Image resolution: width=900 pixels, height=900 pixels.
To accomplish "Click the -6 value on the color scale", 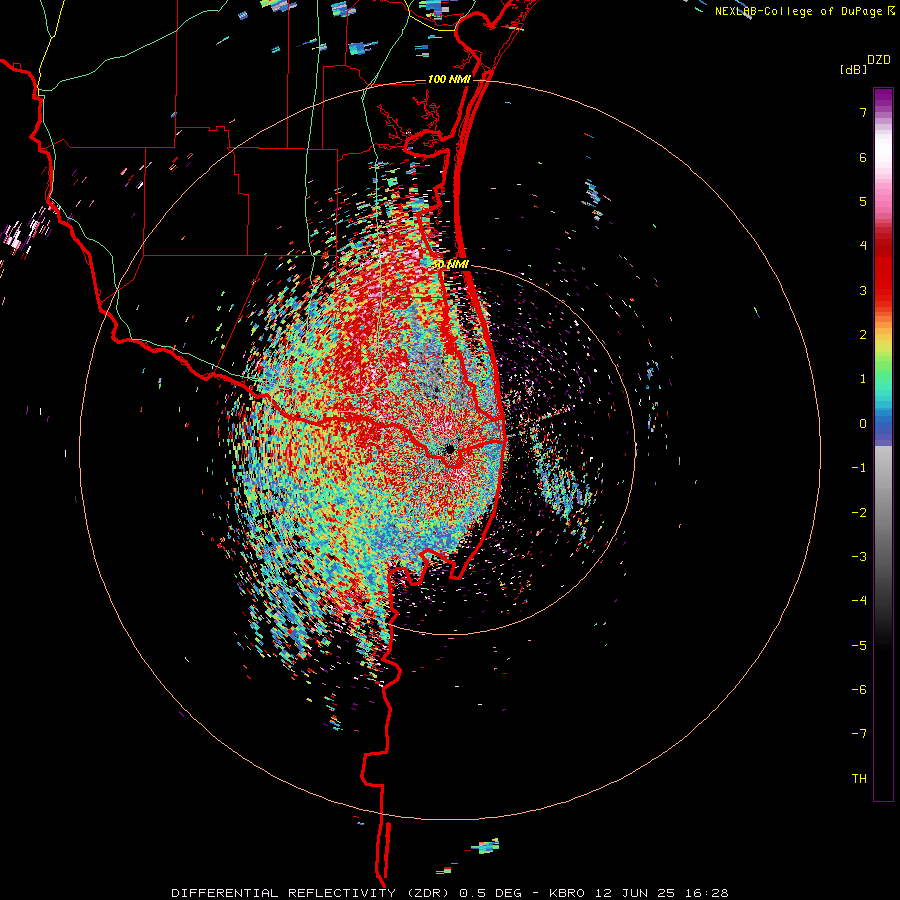I will click(x=859, y=690).
